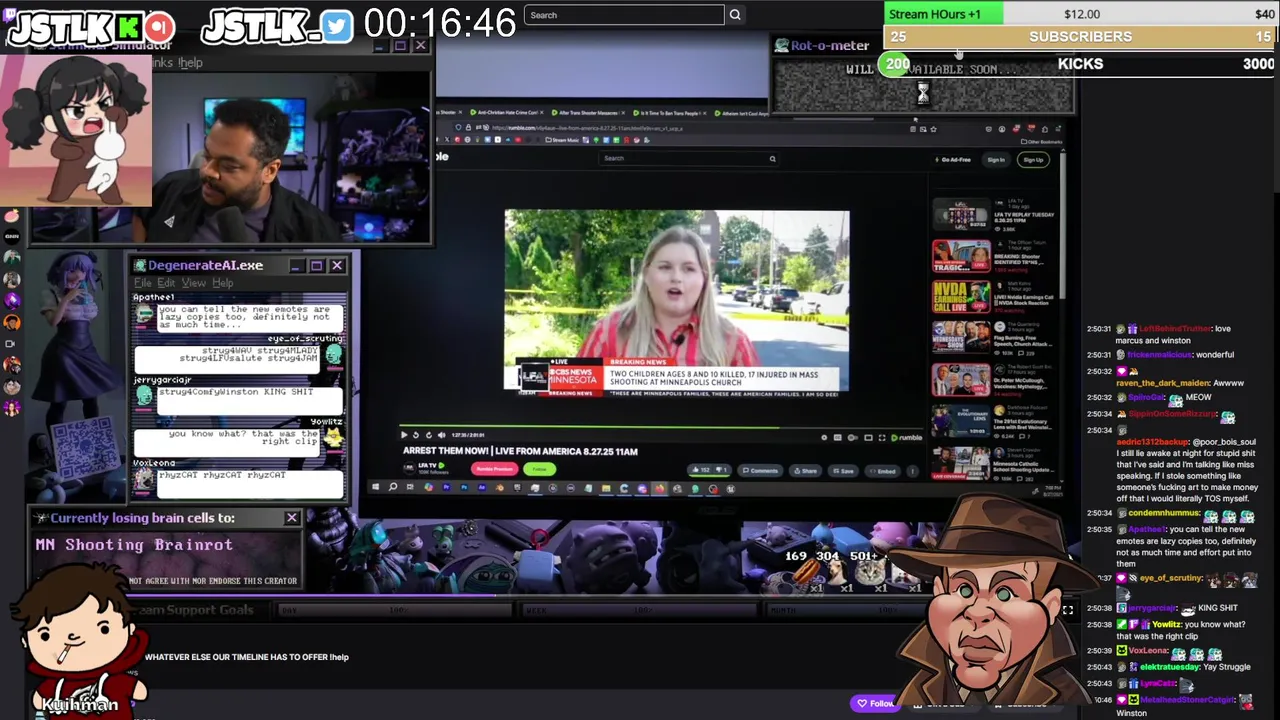This screenshot has width=1280, height=720.
Task: Focus the Rumble site search box
Action: (x=688, y=158)
